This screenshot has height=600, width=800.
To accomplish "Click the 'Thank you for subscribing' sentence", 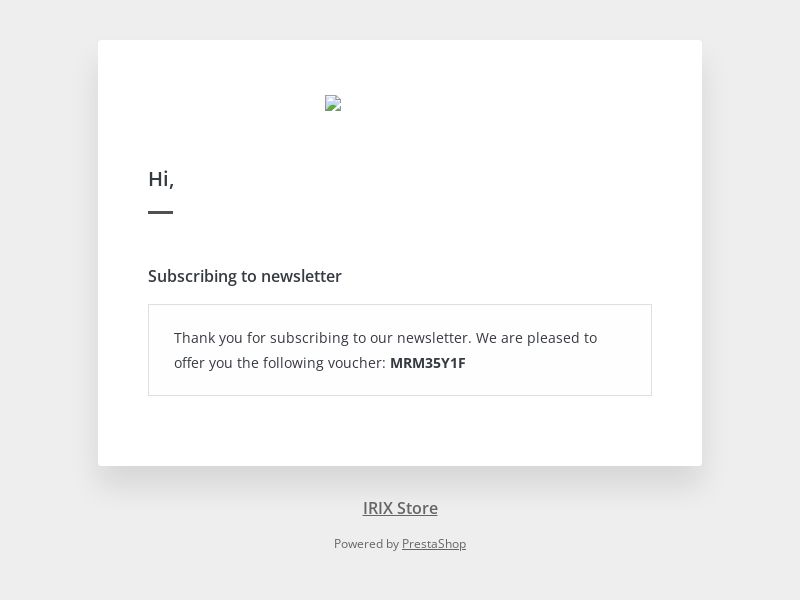I will 322,338.
